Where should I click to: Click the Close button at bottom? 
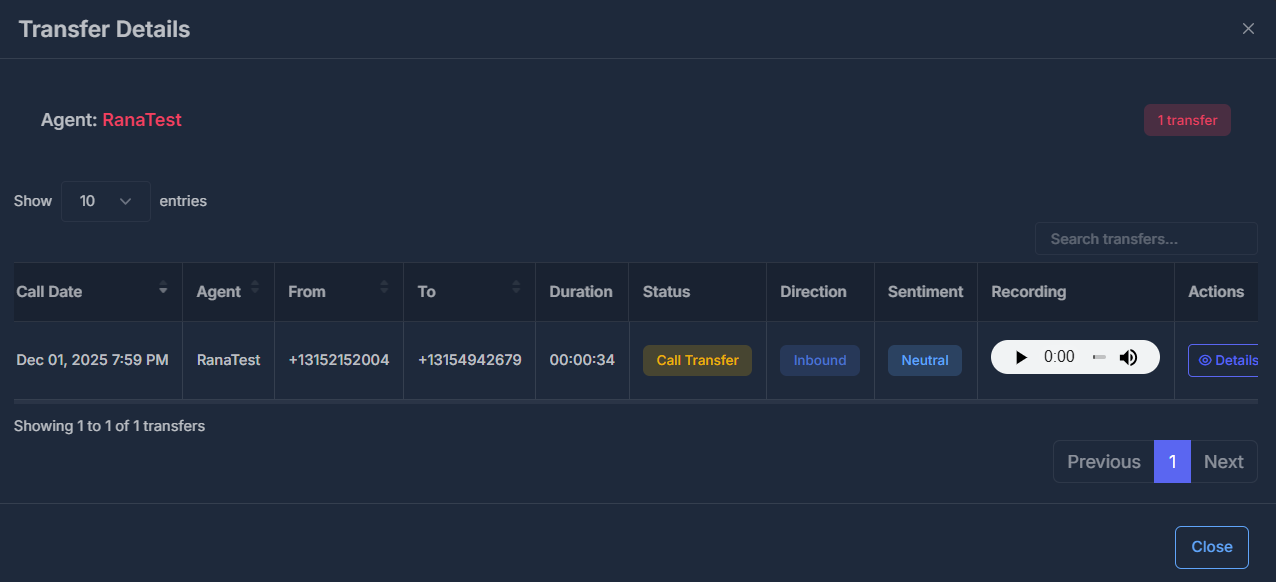1212,547
